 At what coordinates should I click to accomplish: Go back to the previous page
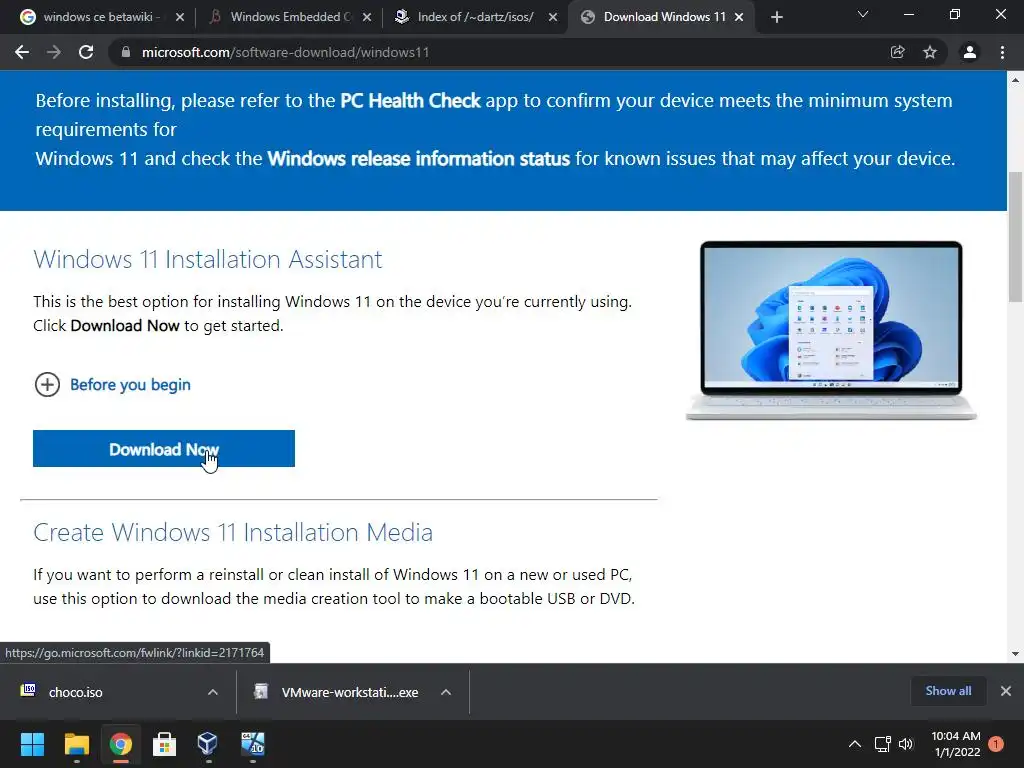coord(22,52)
